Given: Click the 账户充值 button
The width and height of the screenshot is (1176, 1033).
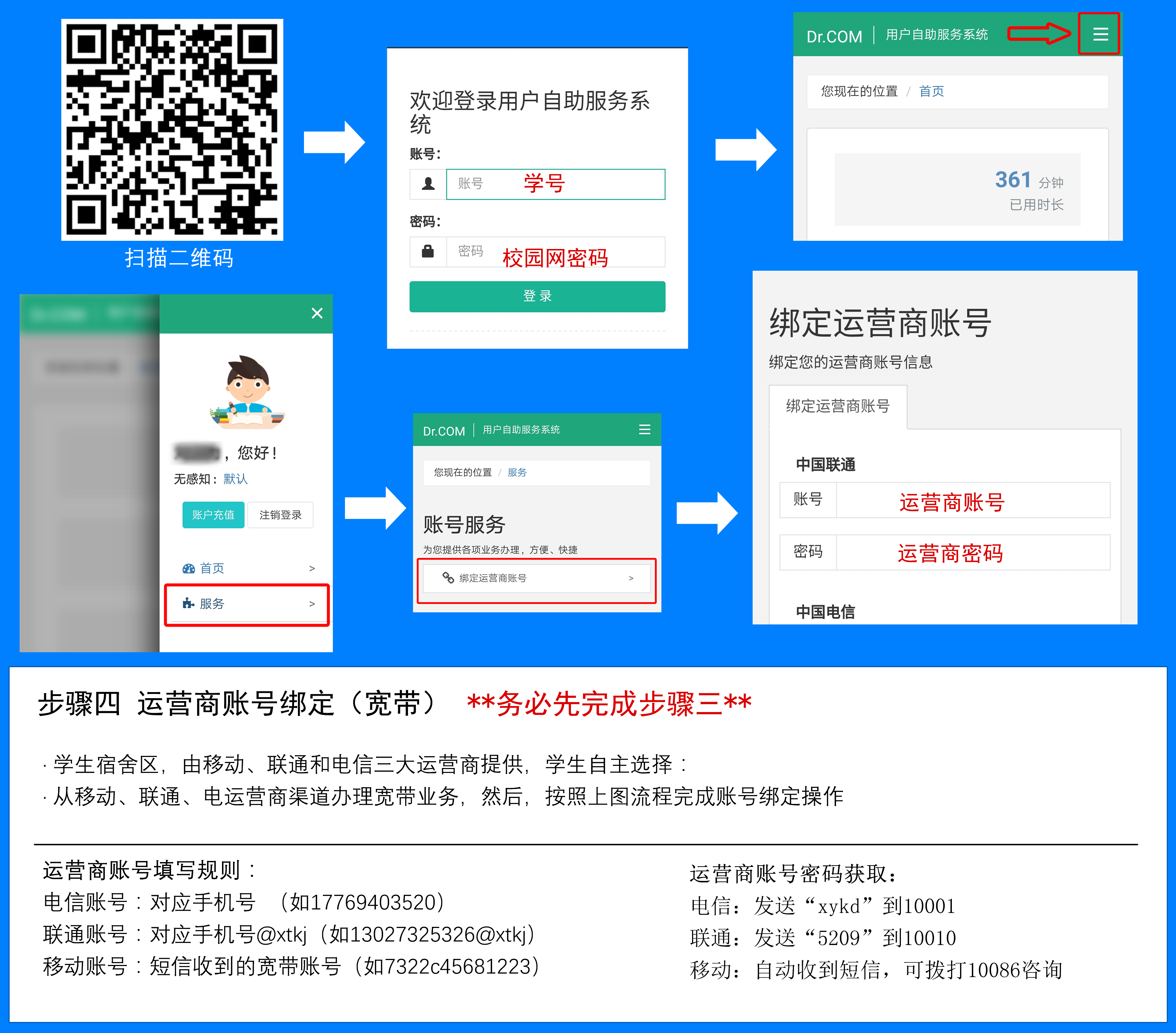Looking at the screenshot, I should coord(213,515).
